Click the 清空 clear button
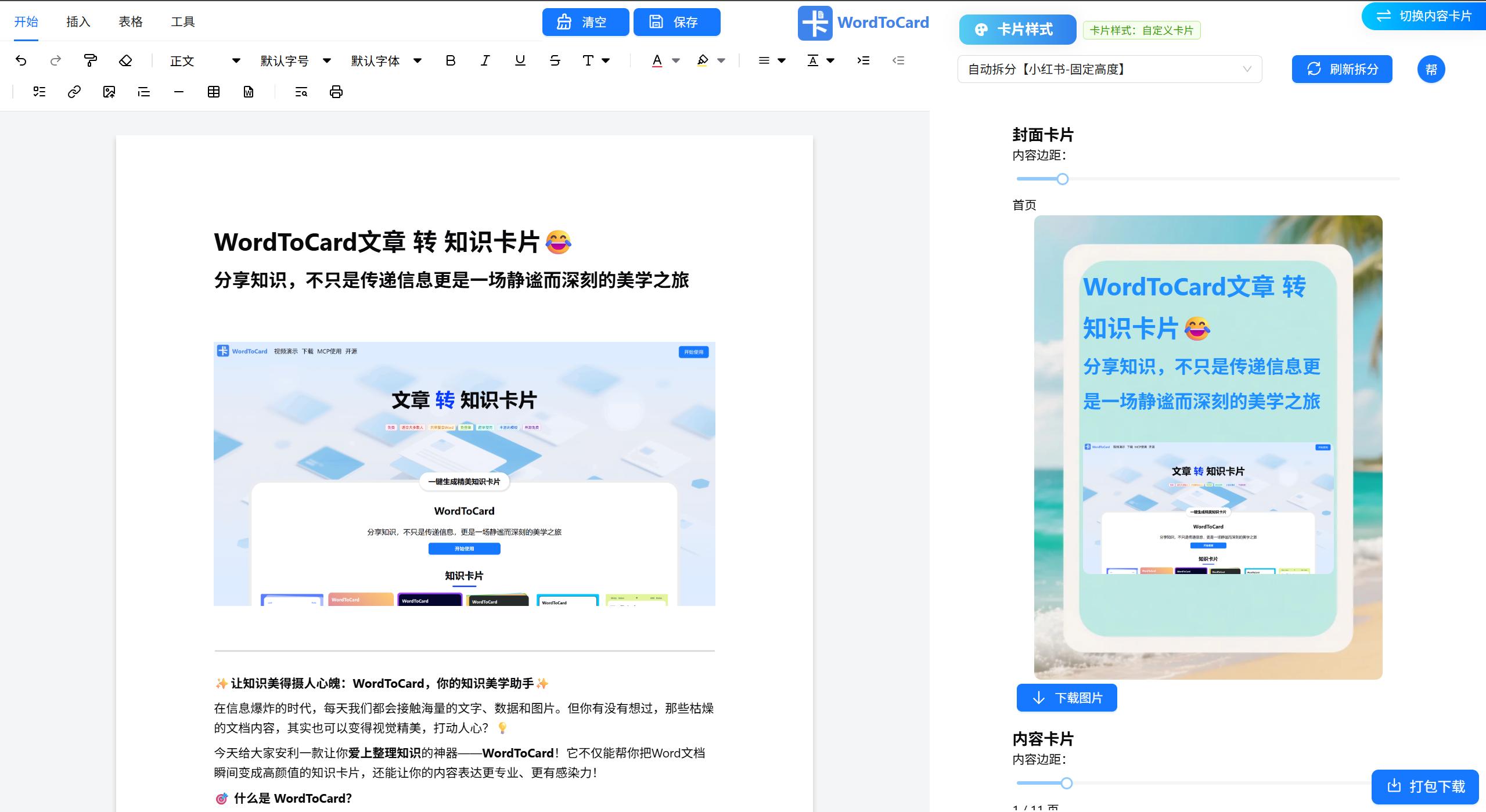Viewport: 1486px width, 812px height. coord(585,22)
